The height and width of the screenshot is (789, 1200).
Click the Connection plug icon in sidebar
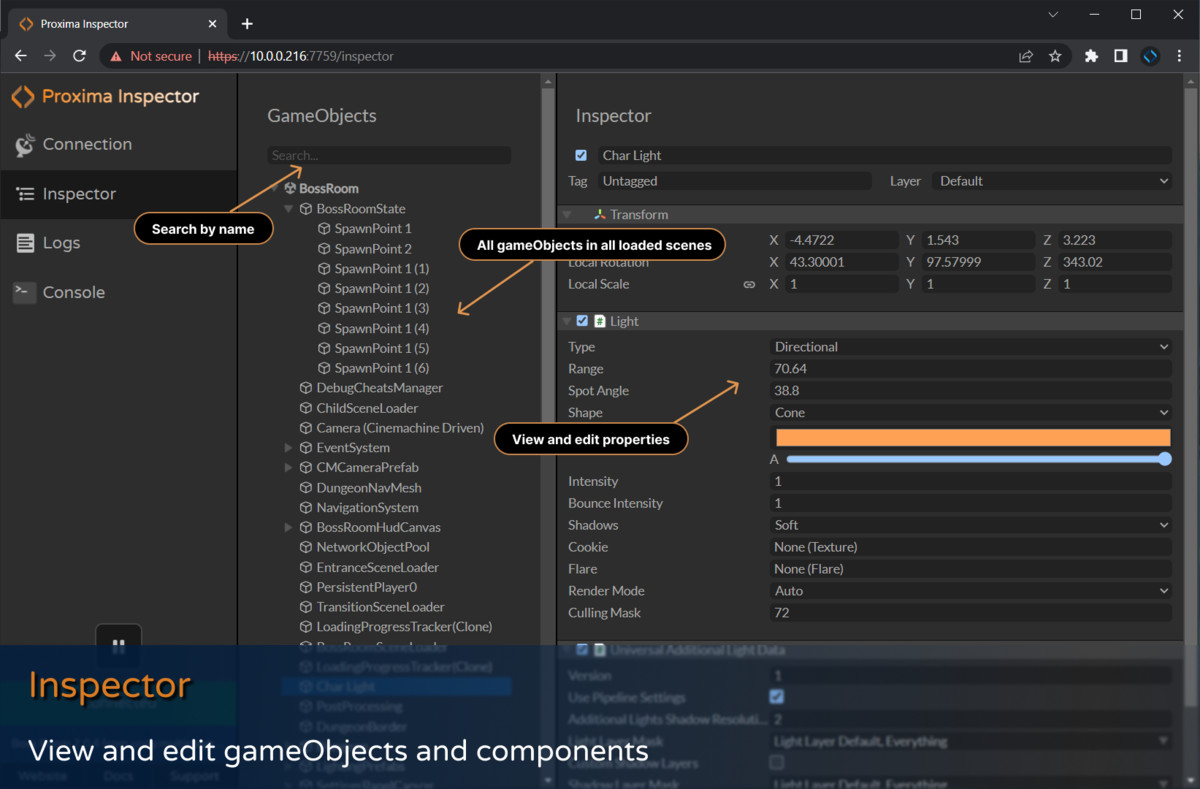[25, 145]
